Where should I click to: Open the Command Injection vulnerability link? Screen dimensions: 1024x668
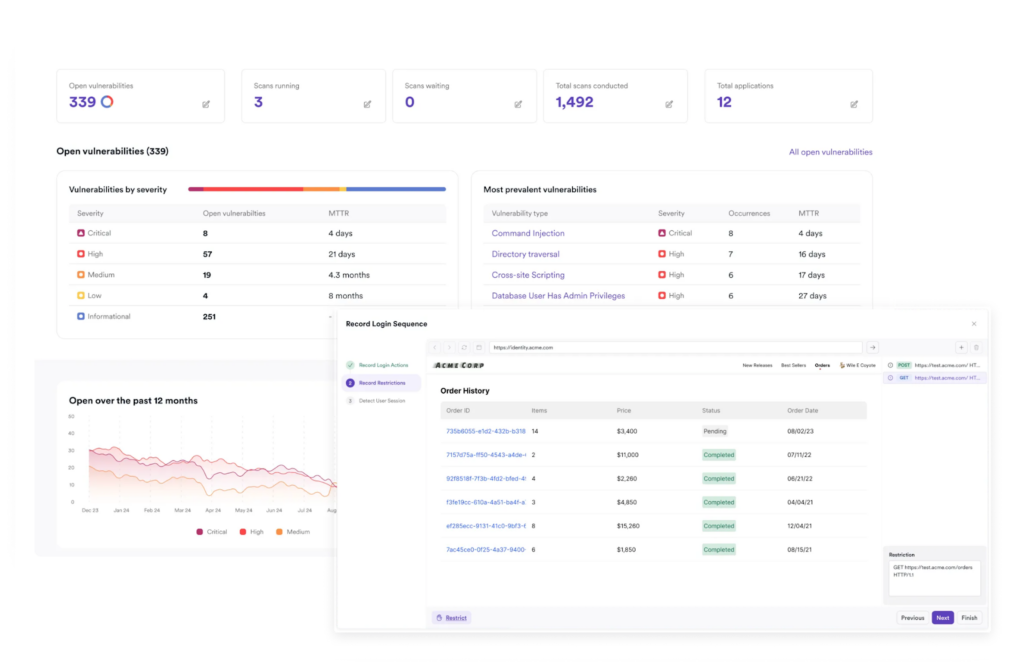528,233
